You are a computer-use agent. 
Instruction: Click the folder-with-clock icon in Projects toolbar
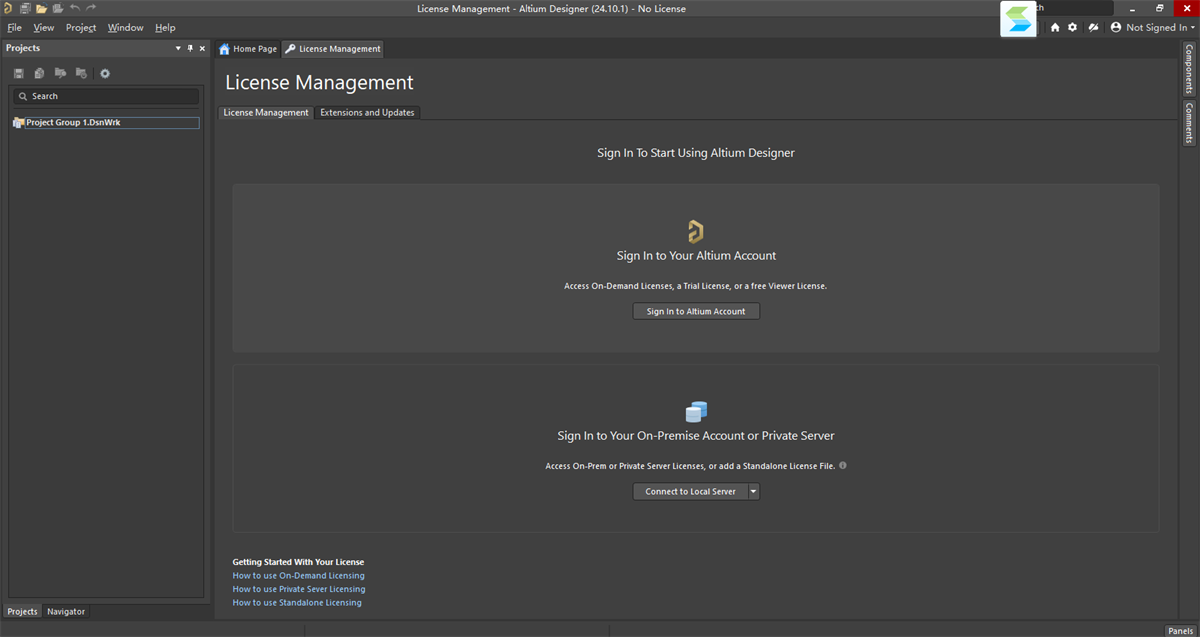[x=81, y=73]
